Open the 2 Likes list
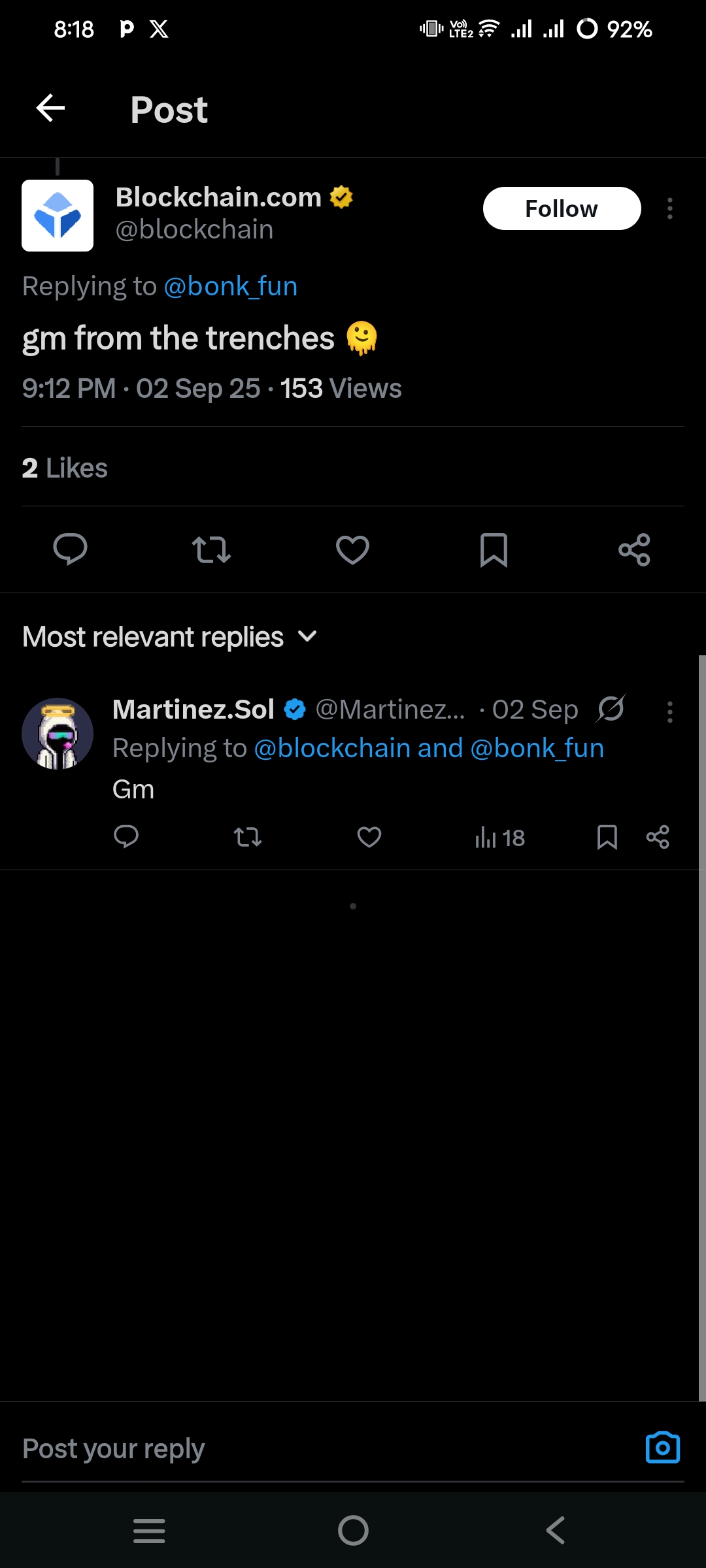Screen dimensions: 706x1568 click(65, 468)
